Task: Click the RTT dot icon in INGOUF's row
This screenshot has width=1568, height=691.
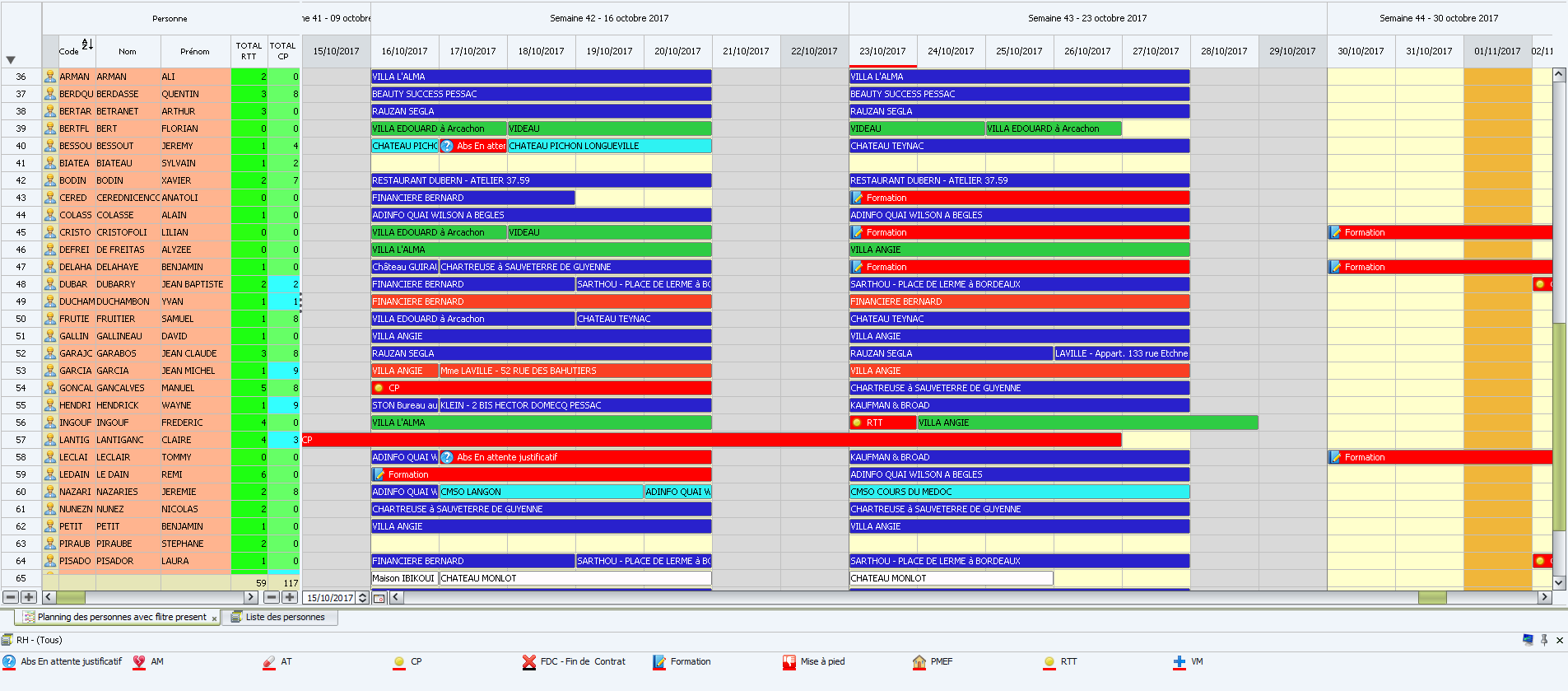Action: [857, 423]
